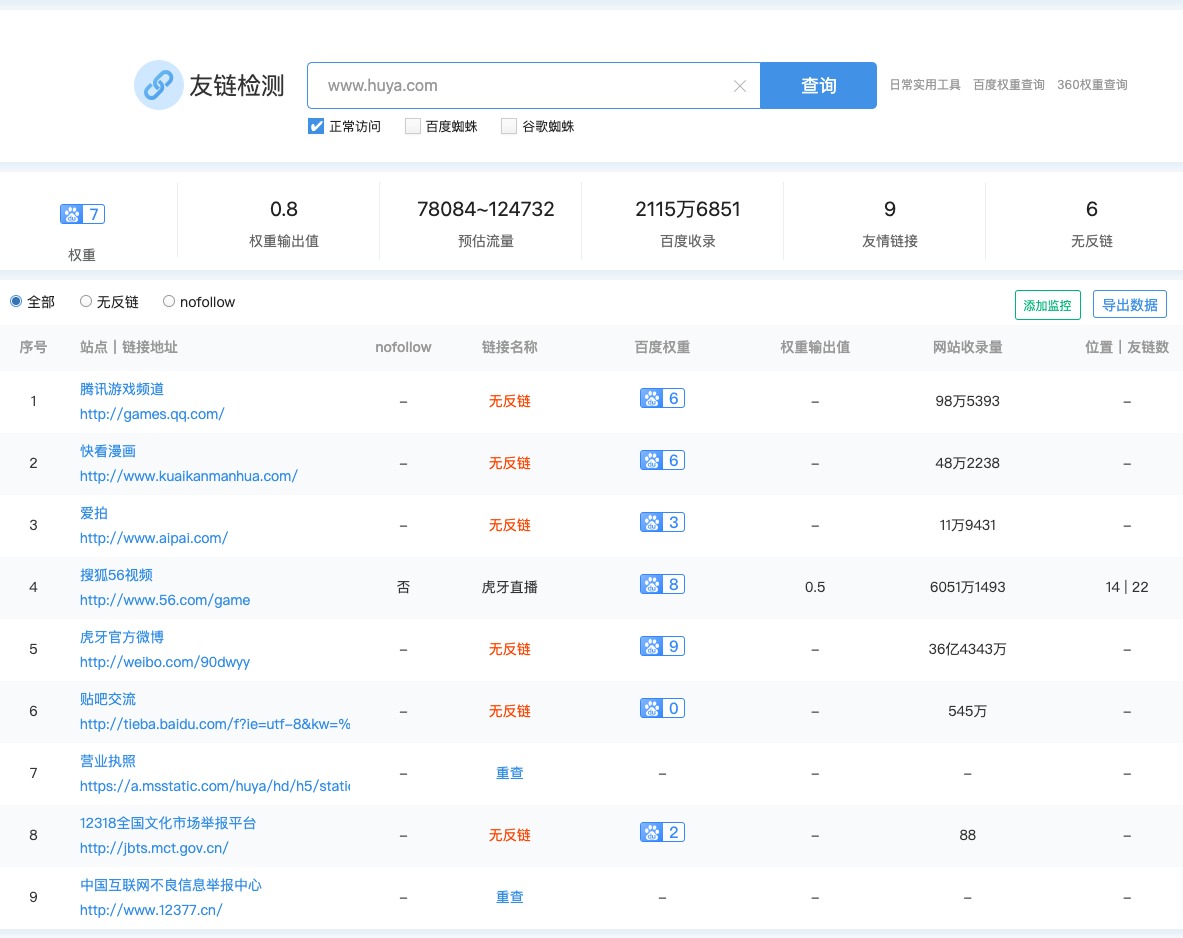Click the weight 6 badge for 腾讯游戏频道
1183x938 pixels.
pyautogui.click(x=662, y=398)
